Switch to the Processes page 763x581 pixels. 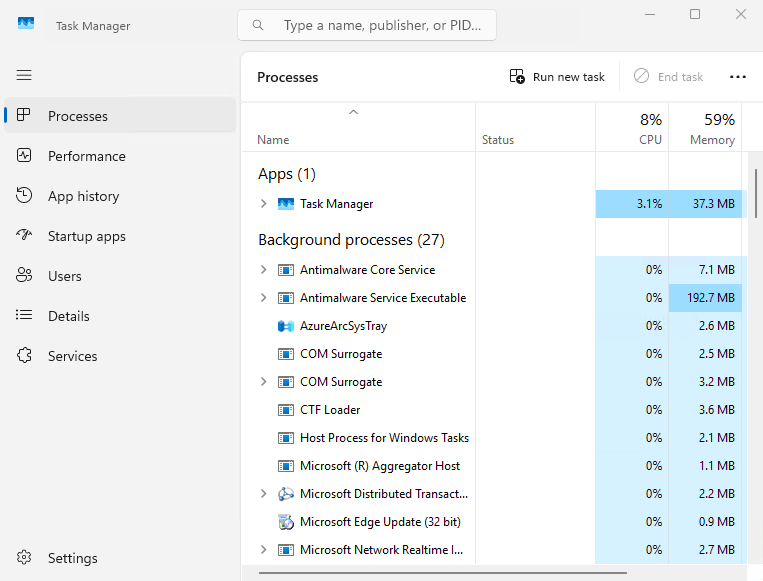pyautogui.click(x=120, y=116)
